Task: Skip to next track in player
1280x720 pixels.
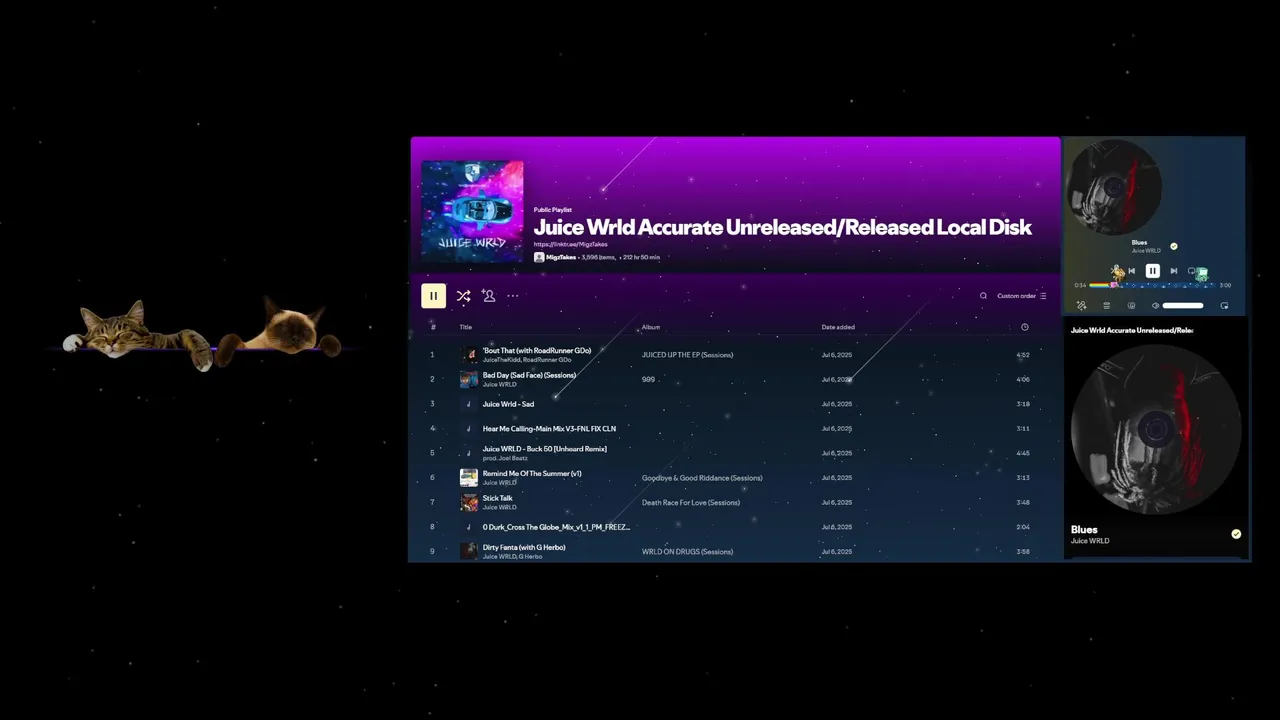Action: point(1174,271)
